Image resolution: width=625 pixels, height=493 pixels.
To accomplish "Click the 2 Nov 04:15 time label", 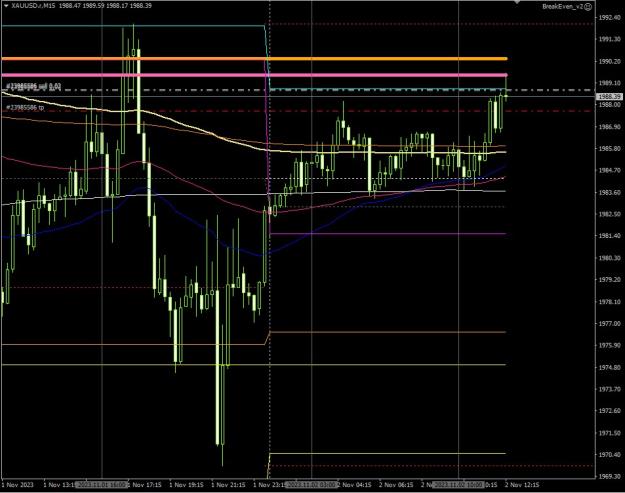I will [x=355, y=485].
